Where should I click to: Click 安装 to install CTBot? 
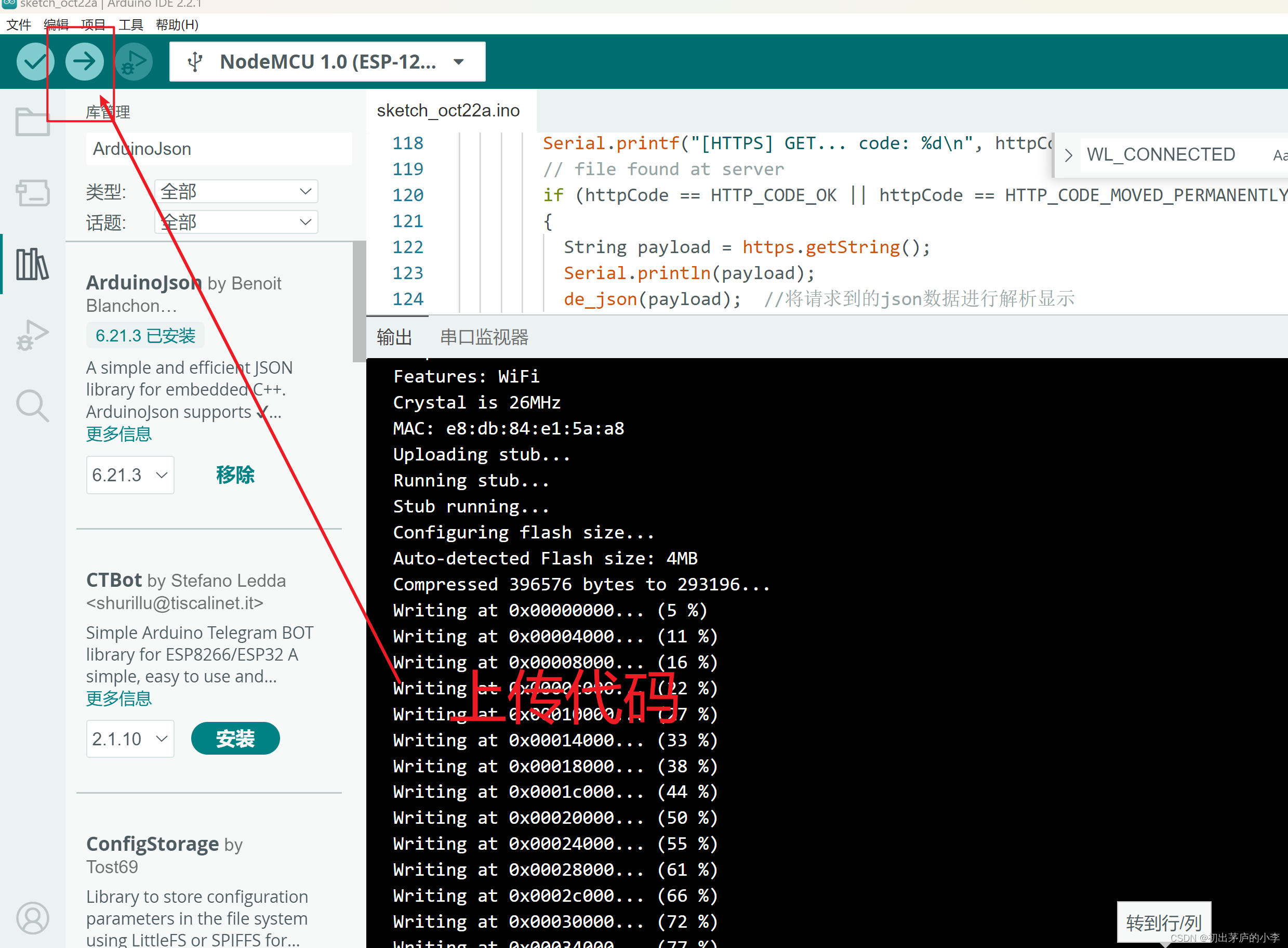pyautogui.click(x=235, y=739)
